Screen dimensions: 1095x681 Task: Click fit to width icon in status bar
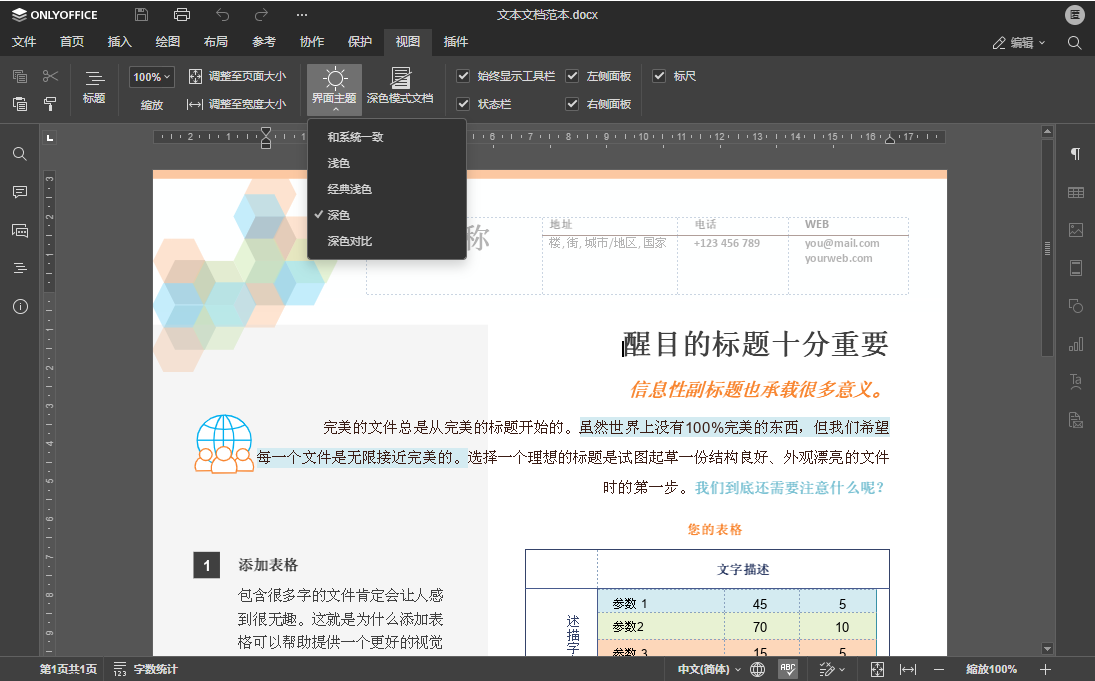point(907,669)
